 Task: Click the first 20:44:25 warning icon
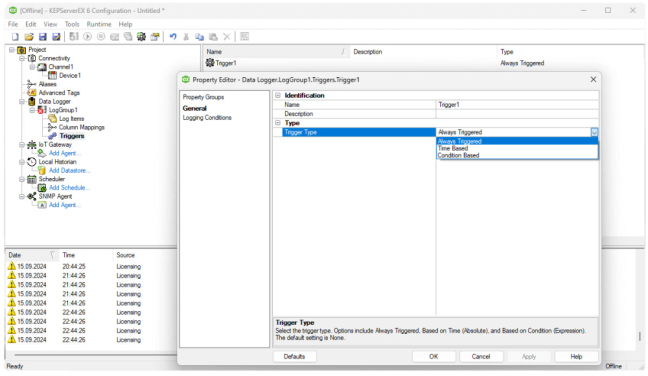[x=12, y=266]
